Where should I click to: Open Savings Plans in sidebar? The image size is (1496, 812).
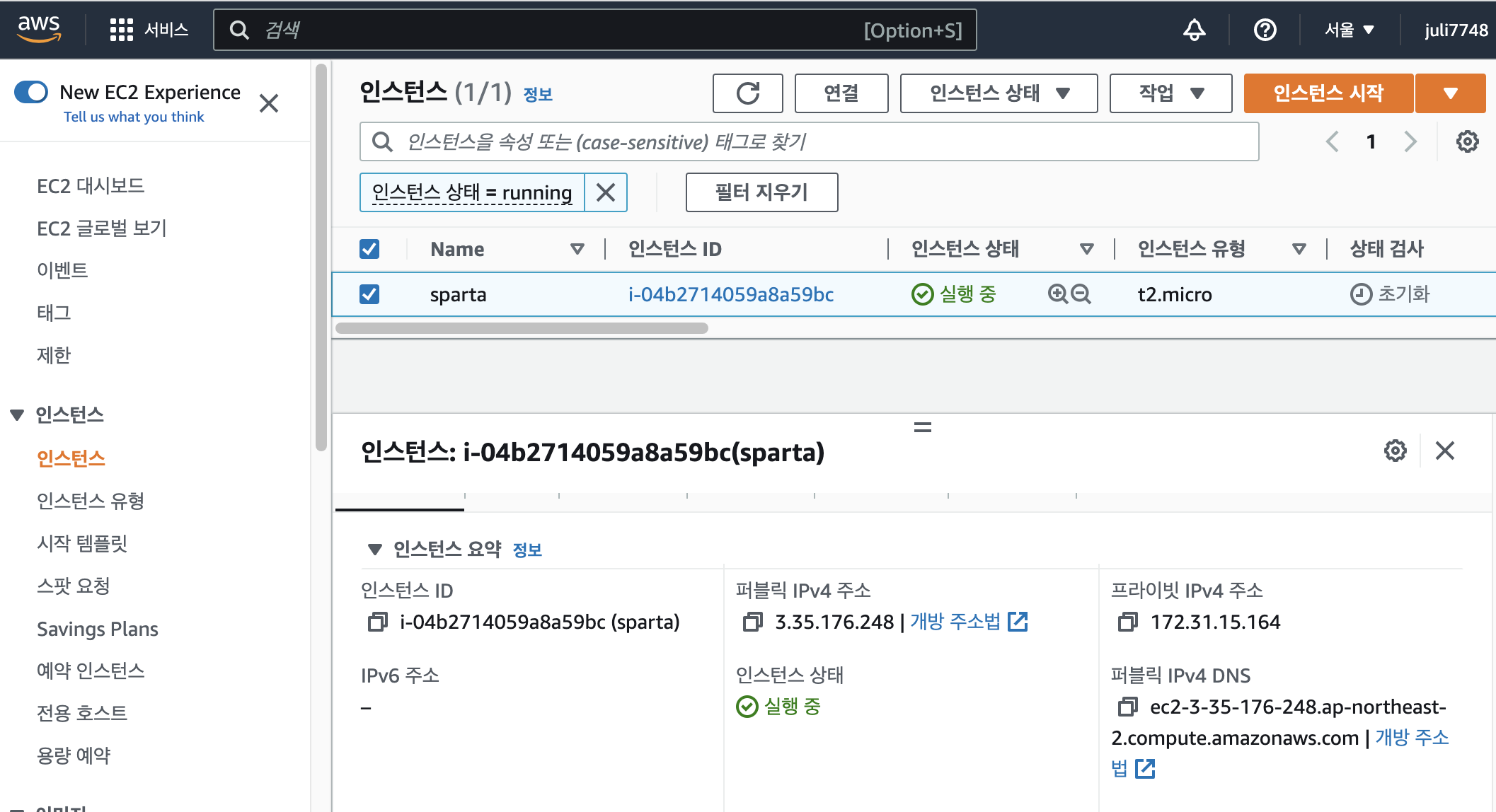[98, 629]
